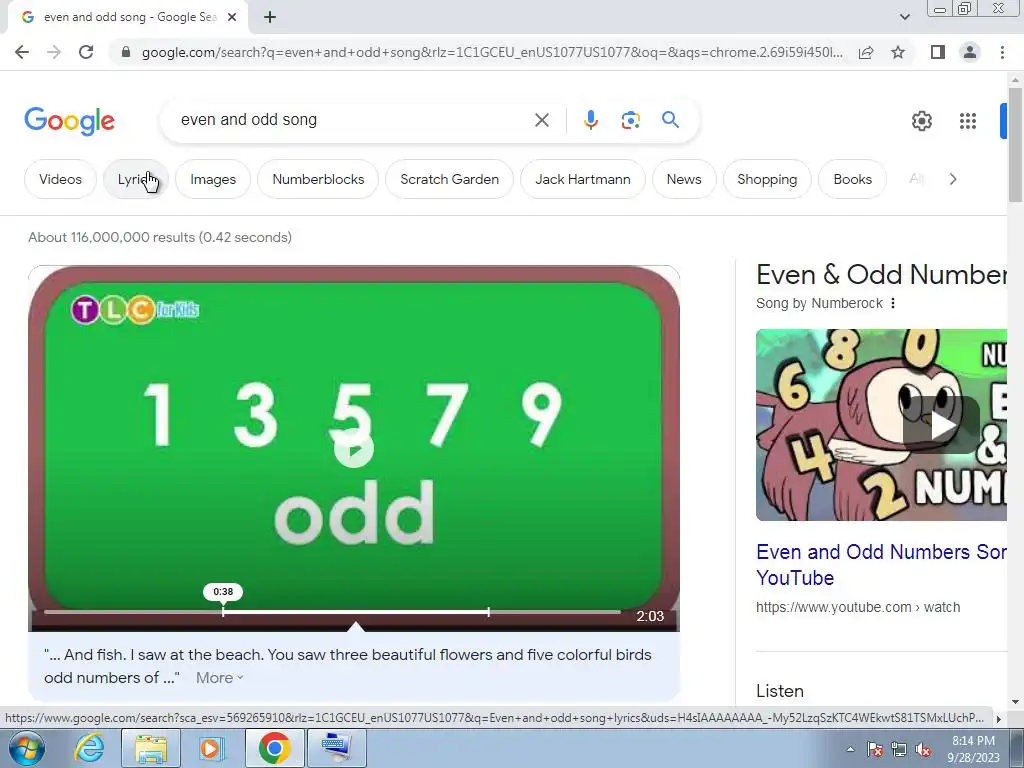This screenshot has width=1024, height=768.
Task: Click the video progress bar
Action: [x=332, y=612]
